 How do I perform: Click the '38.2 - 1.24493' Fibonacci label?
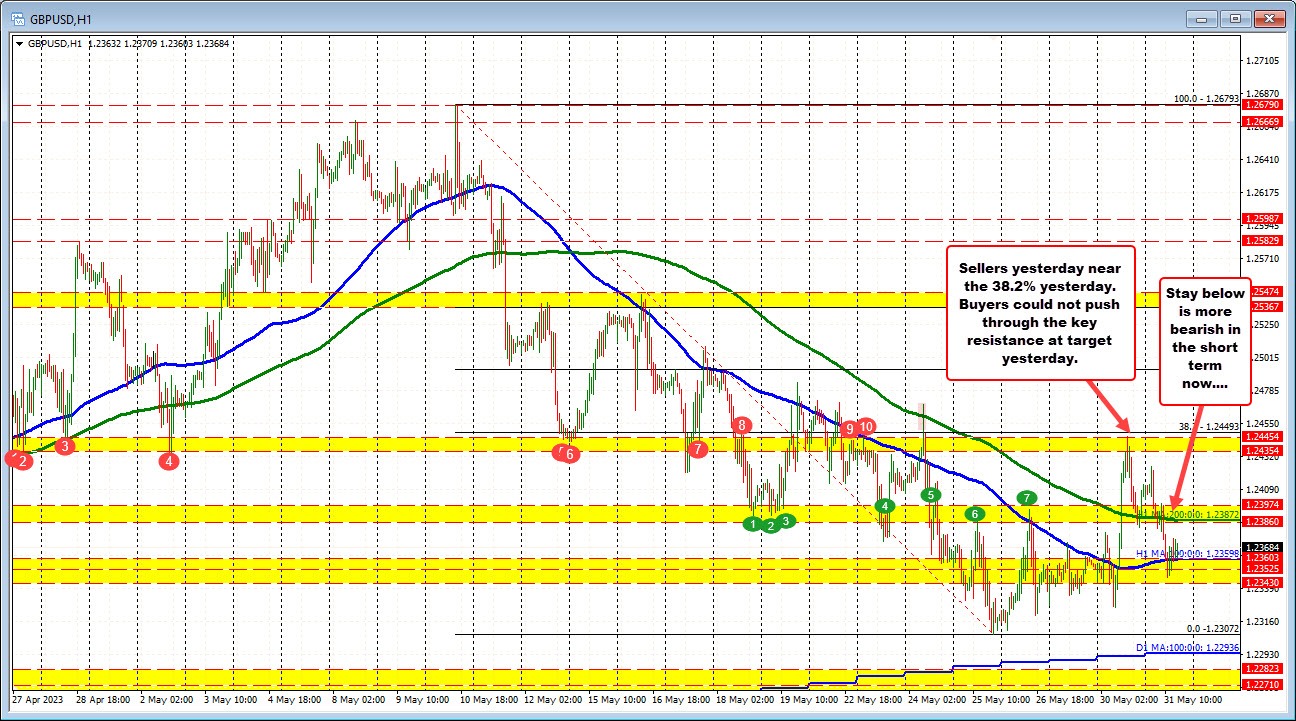click(1211, 424)
